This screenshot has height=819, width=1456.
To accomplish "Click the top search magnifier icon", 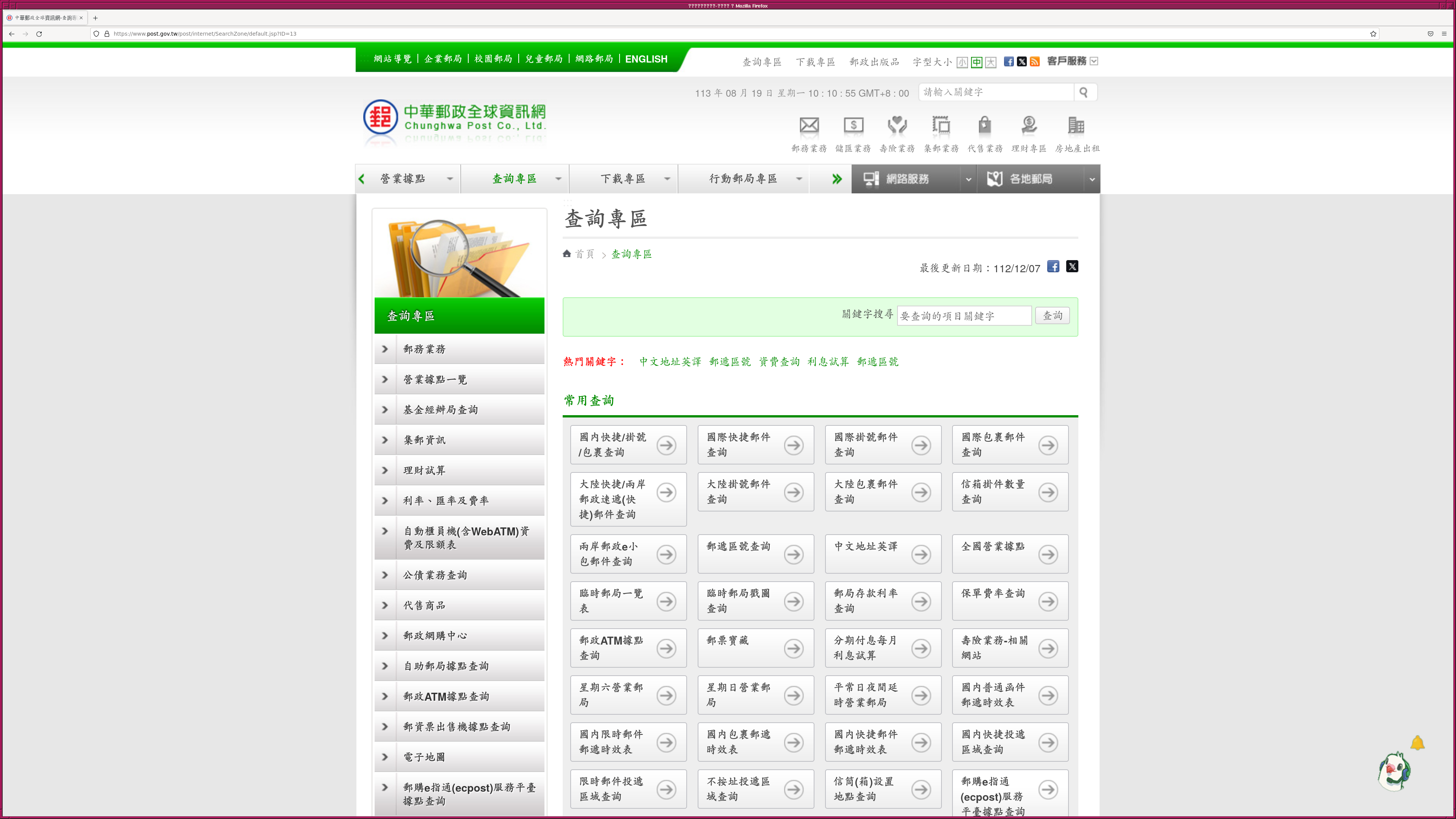I will point(1084,92).
